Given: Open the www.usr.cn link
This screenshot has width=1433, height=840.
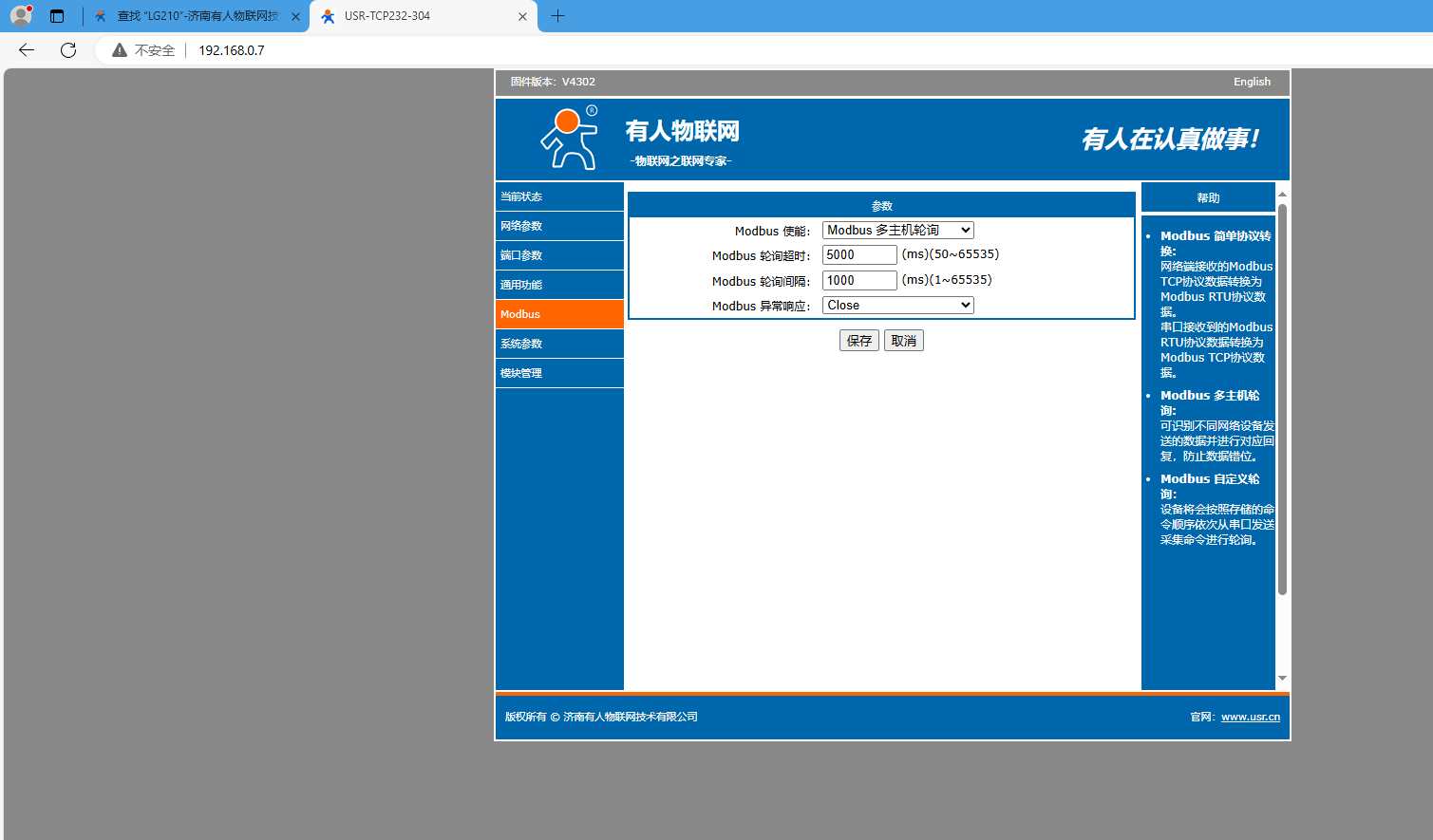Looking at the screenshot, I should click(1251, 717).
